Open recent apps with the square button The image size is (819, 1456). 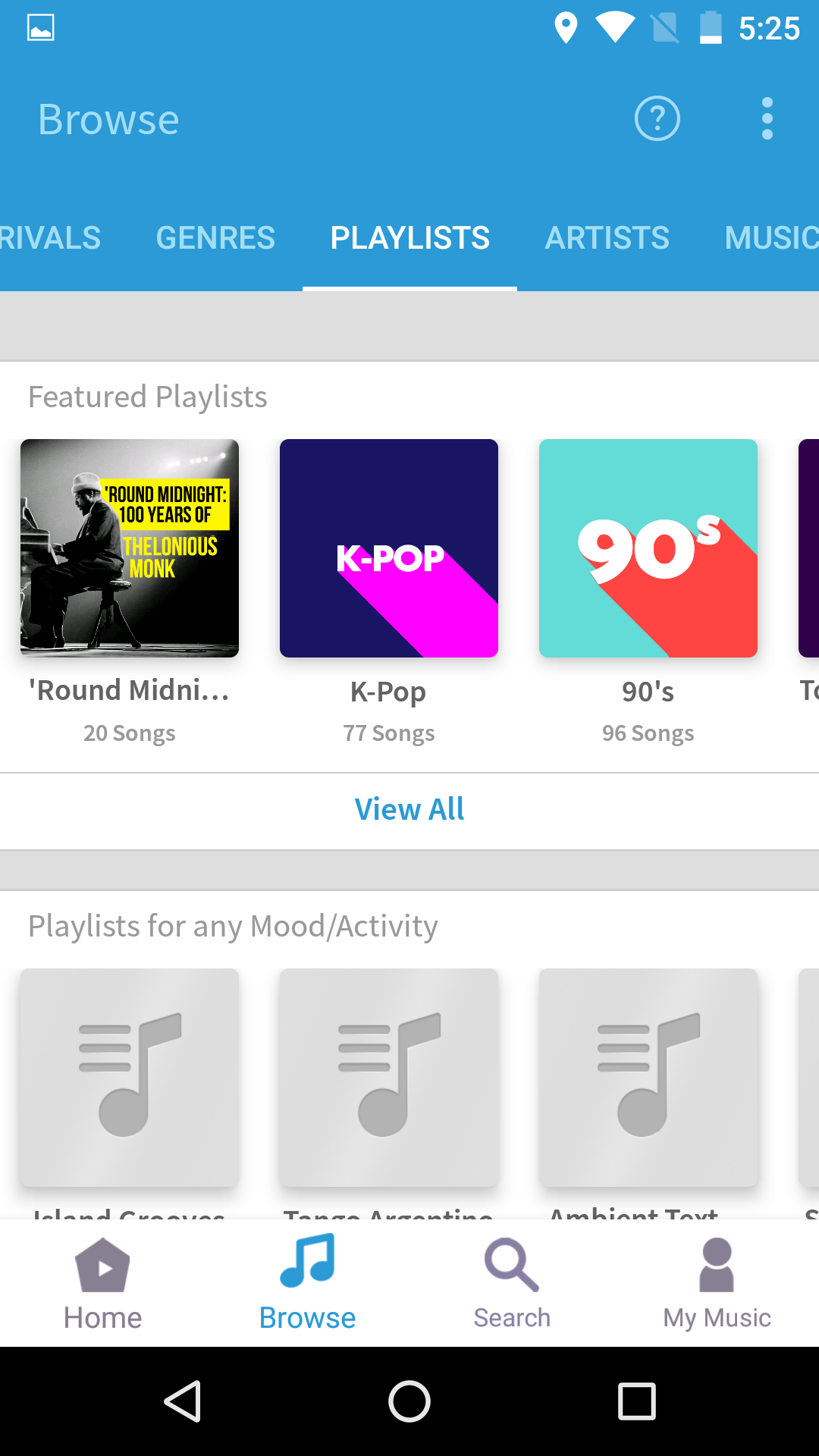click(635, 1401)
